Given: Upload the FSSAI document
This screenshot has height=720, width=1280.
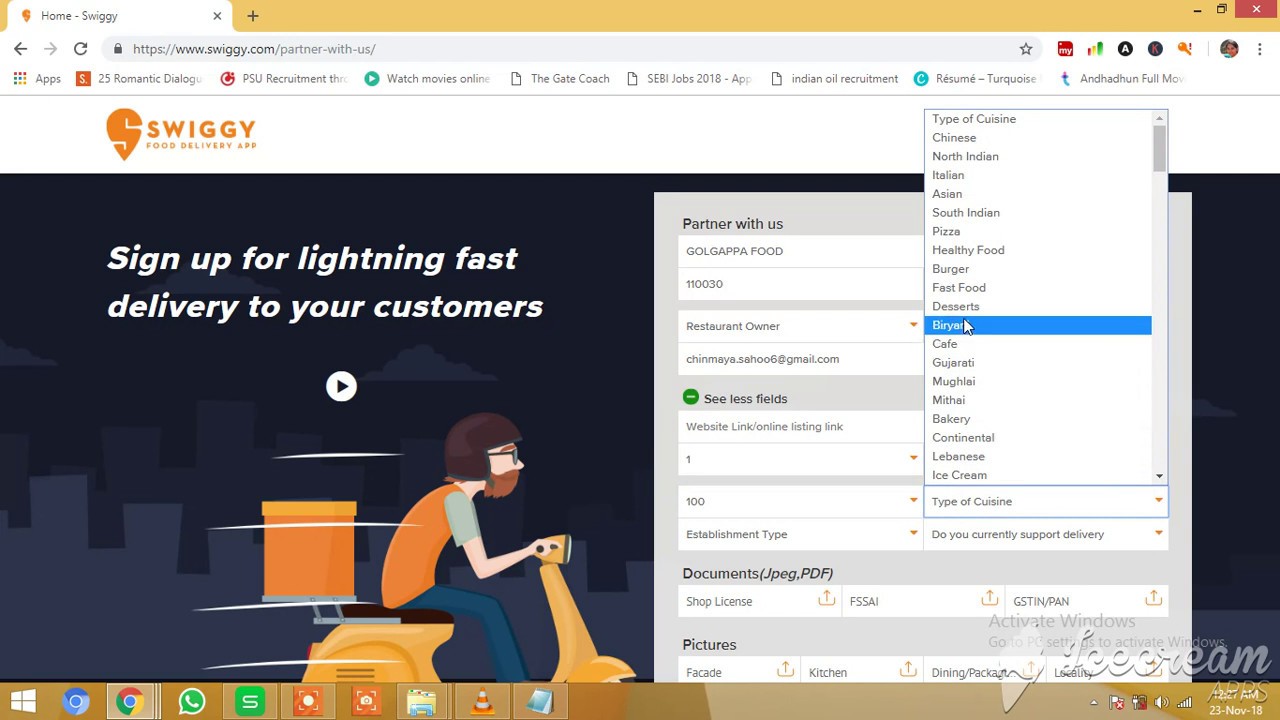Looking at the screenshot, I should pyautogui.click(x=989, y=598).
